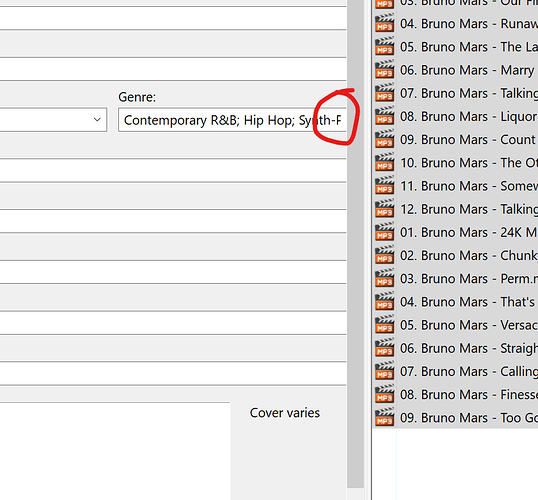This screenshot has height=500, width=538.
Task: Select file '11. Bruno Mars - Somew'
Action: 469,186
